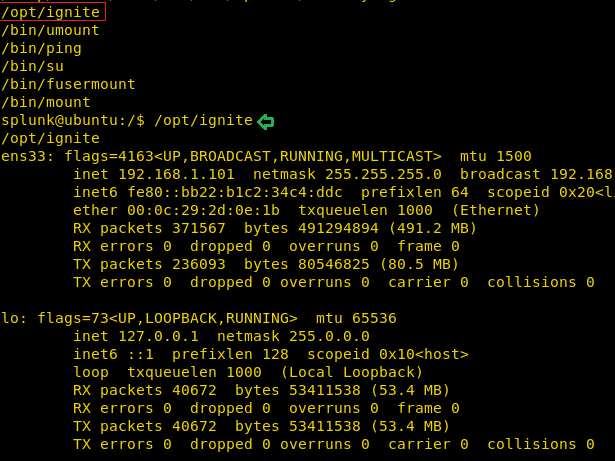Viewport: 615px width, 461px height.
Task: Click the /bin/ping output line
Action: pyautogui.click(x=42, y=49)
